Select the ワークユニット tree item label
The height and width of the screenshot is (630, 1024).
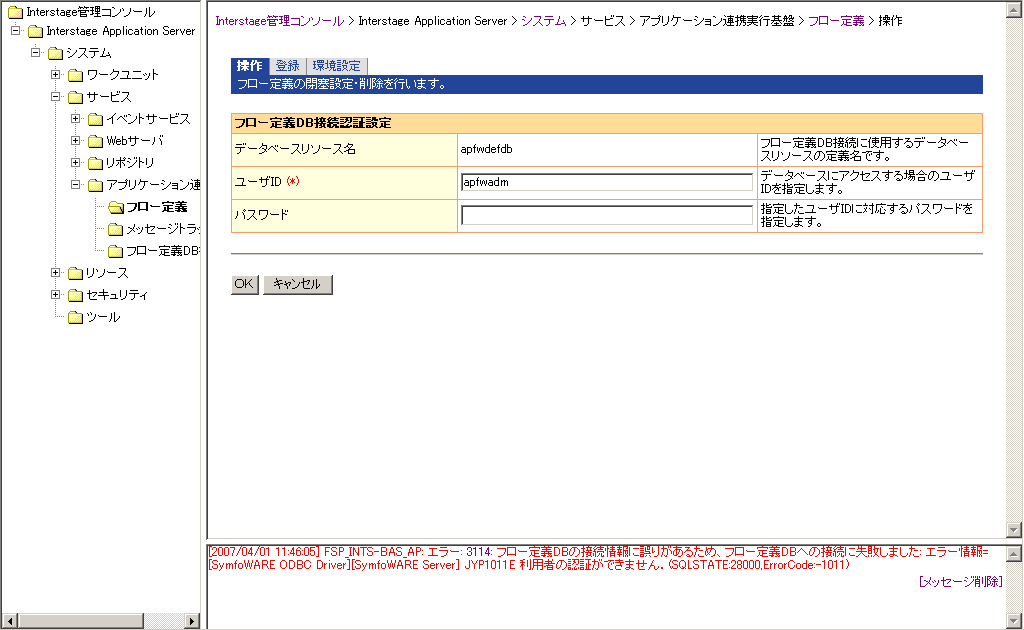tap(123, 75)
